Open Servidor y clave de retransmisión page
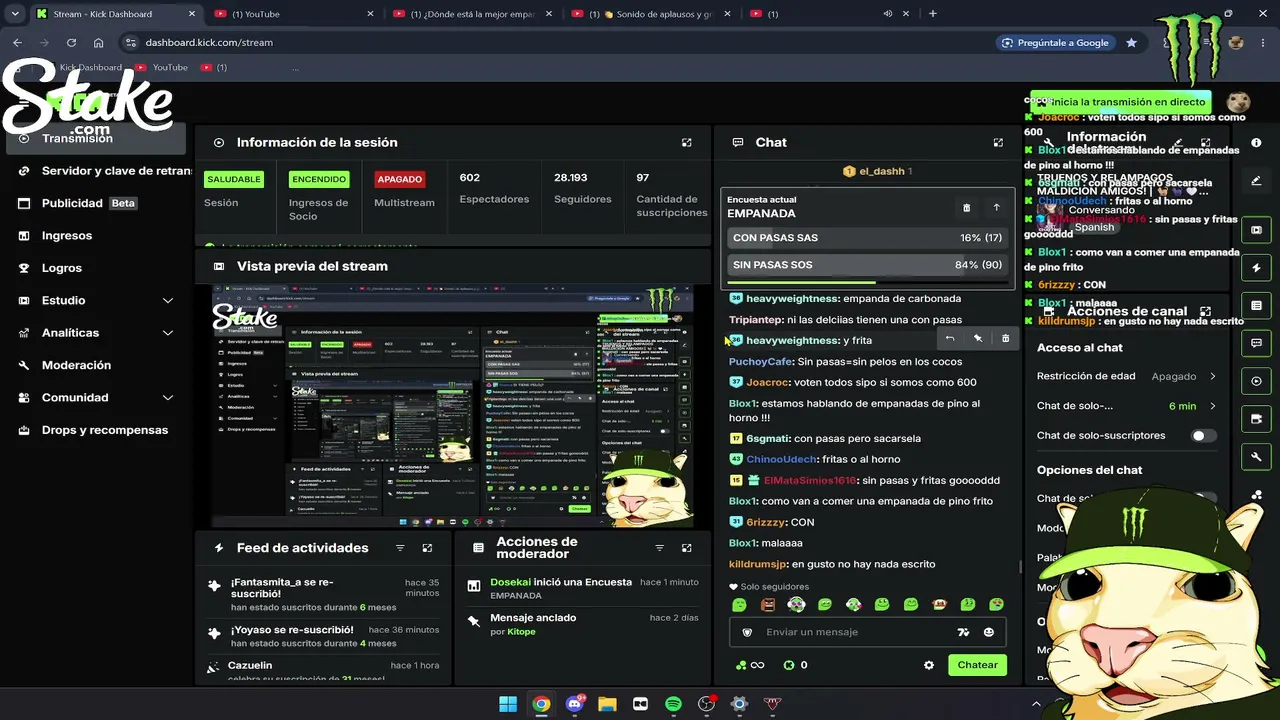1280x720 pixels. click(x=105, y=171)
